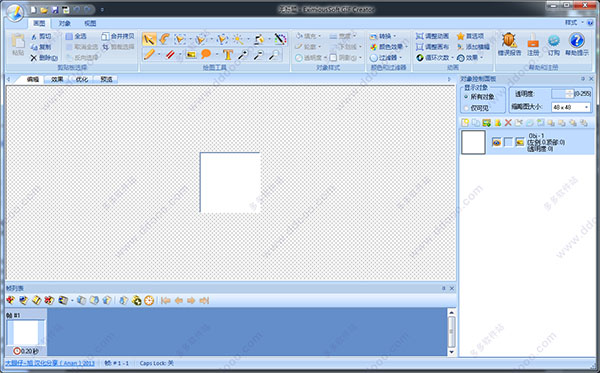Open the 样式 (style) dropdown at top right

point(574,23)
